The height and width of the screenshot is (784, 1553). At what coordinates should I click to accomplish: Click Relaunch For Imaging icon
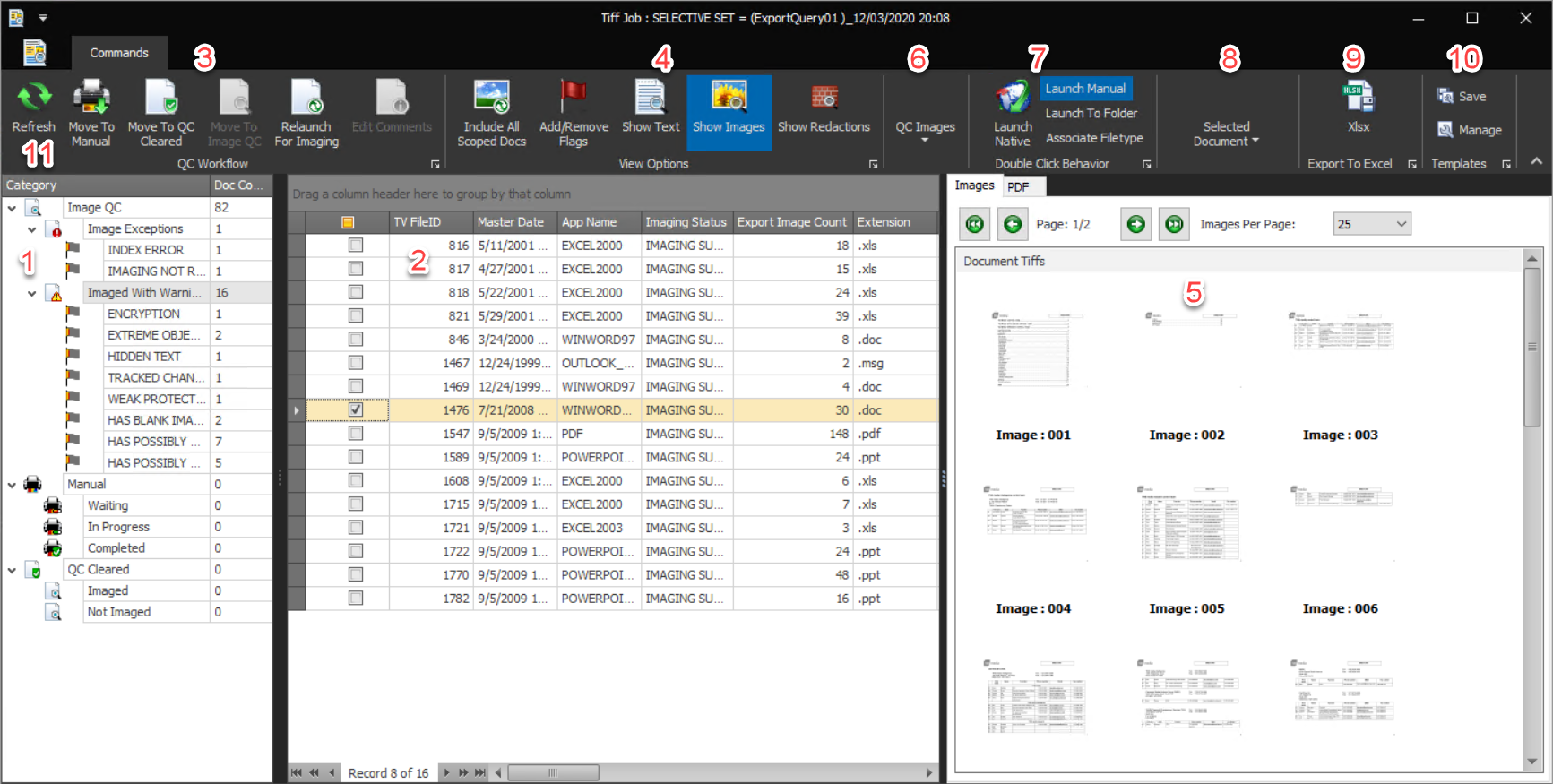click(306, 97)
